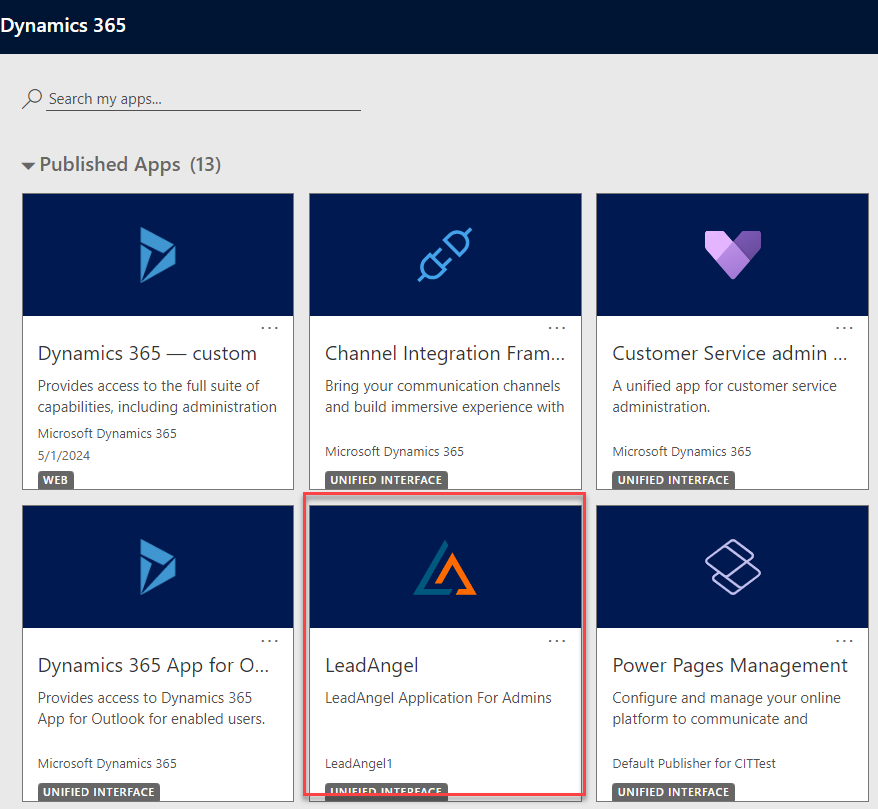Click the WEB badge on custom app

(55, 480)
